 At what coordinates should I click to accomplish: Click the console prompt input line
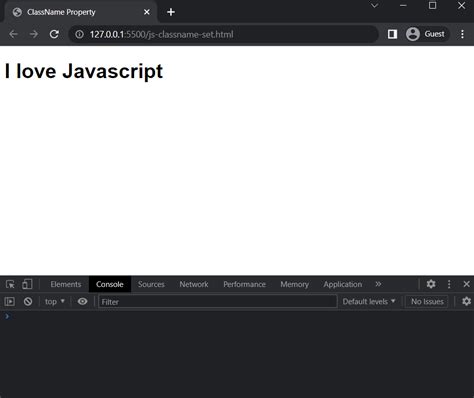tap(237, 316)
